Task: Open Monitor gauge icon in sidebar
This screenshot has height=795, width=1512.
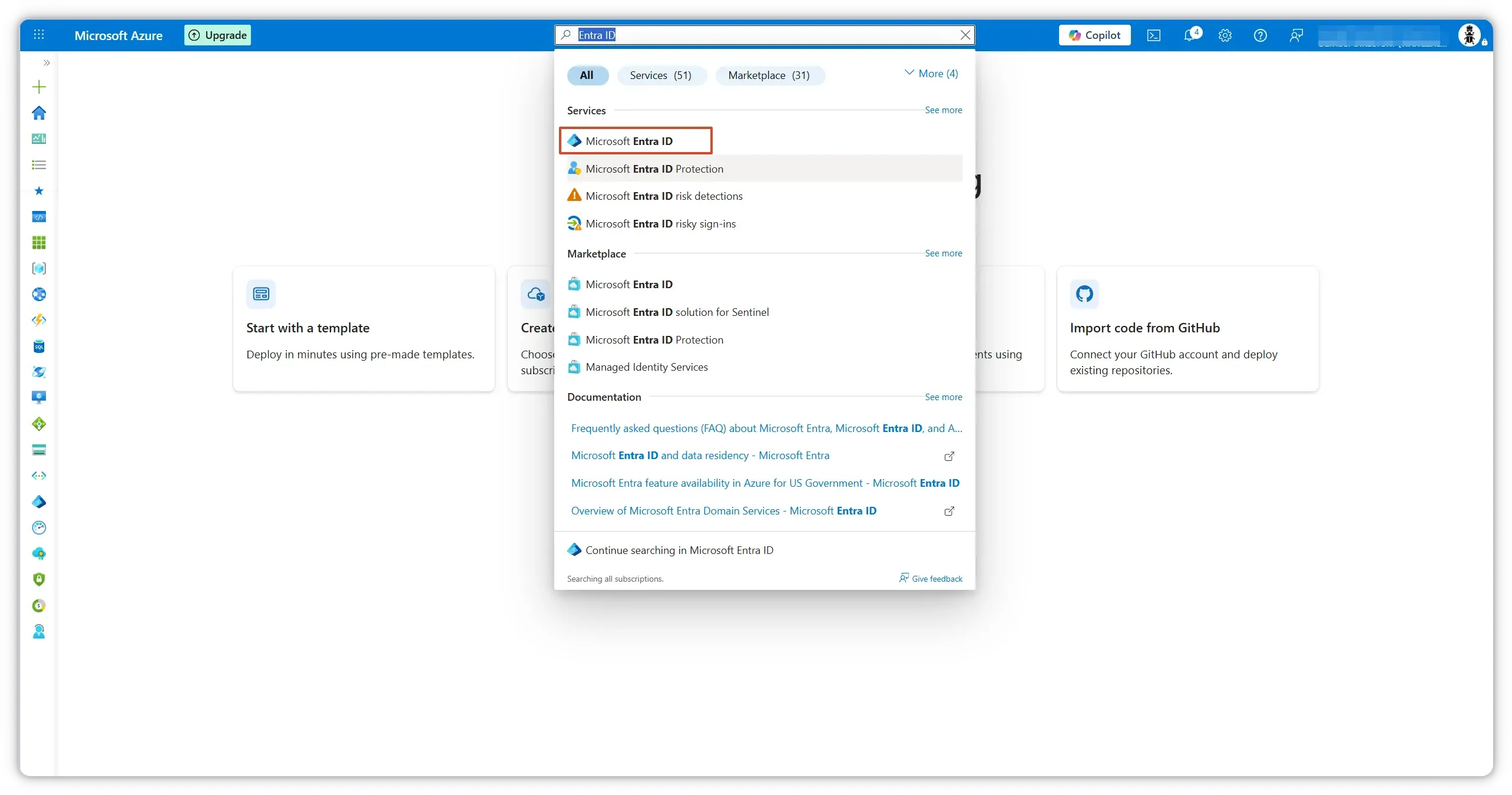Action: 39,527
